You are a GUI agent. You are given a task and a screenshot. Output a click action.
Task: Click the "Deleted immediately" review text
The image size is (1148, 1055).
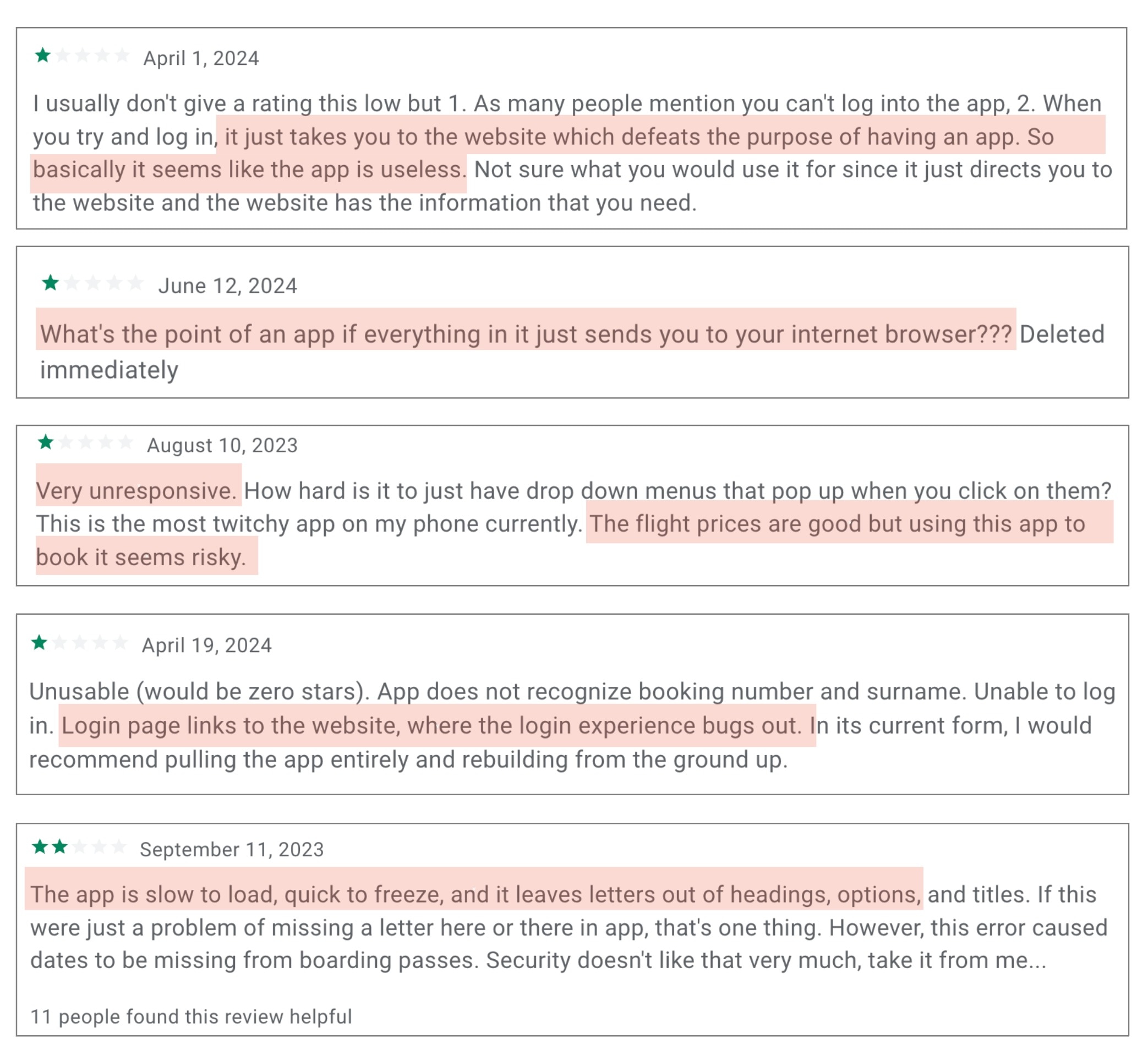pos(1062,335)
